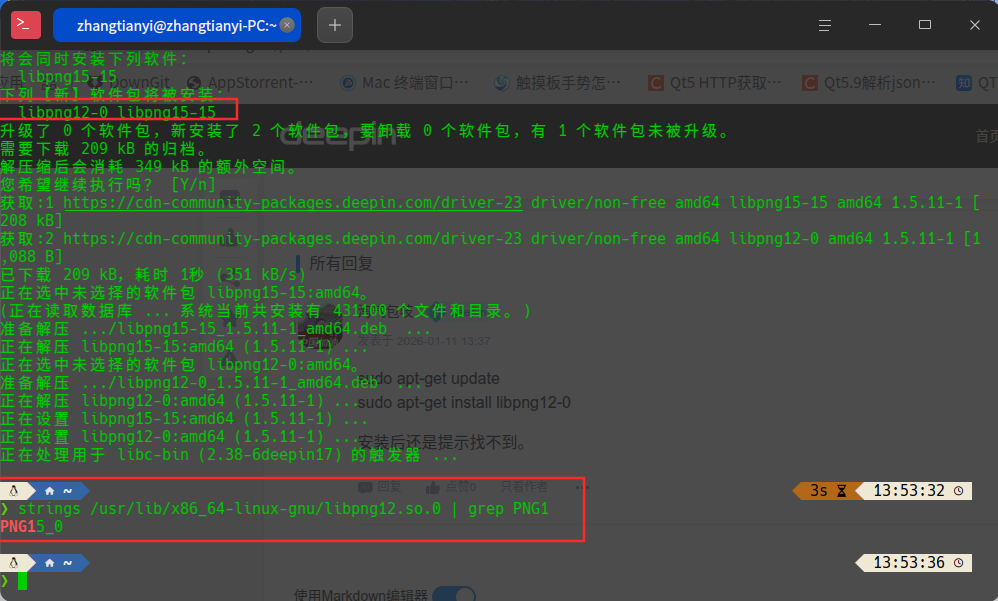Close the zhangtianyi@zhangtianyi-PC terminal tab
This screenshot has height=601, width=998.
288,25
